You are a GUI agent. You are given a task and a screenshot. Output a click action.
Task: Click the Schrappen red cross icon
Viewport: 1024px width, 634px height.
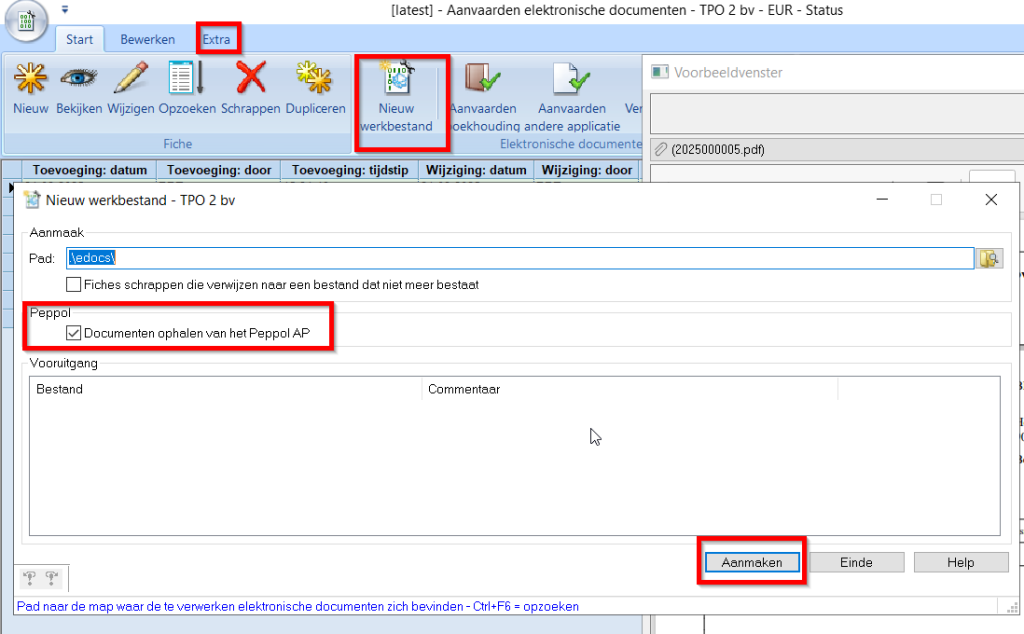click(250, 80)
